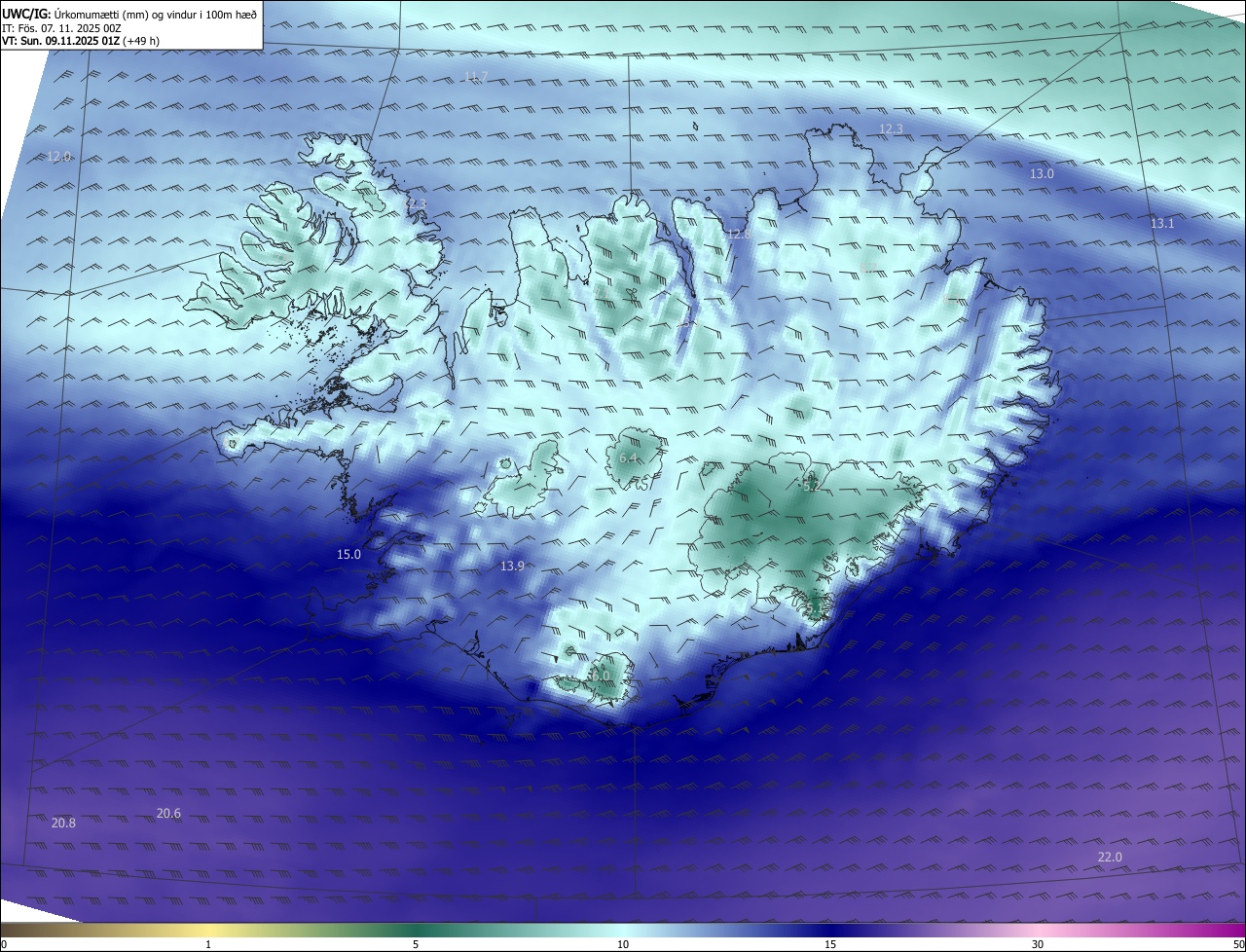Click the 12.8 value label on the map
Viewport: 1246px width, 952px height.
click(x=739, y=234)
